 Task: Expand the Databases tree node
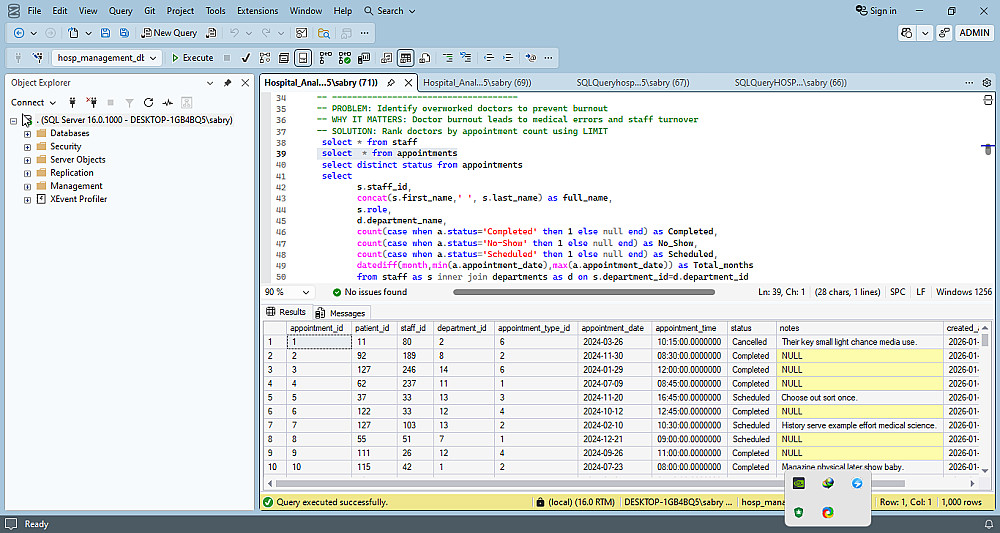[27, 133]
